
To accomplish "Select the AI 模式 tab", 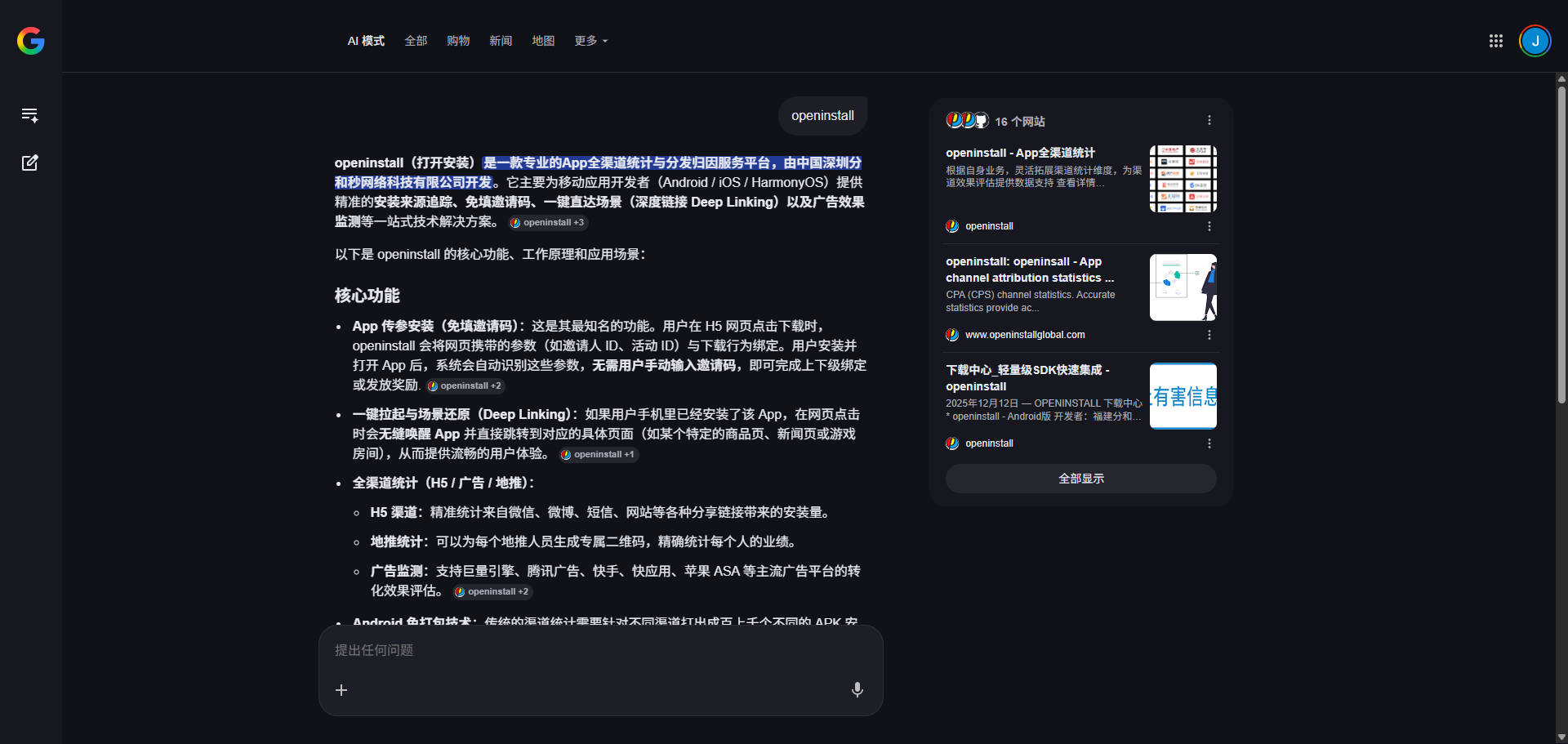I will click(366, 41).
